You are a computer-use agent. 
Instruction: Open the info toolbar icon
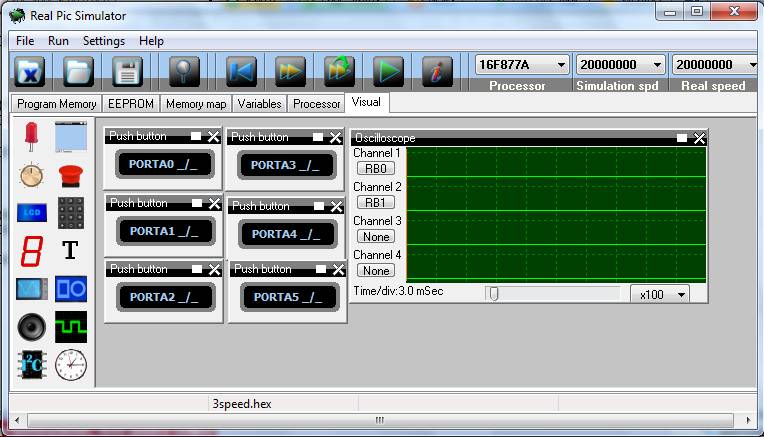pos(437,72)
